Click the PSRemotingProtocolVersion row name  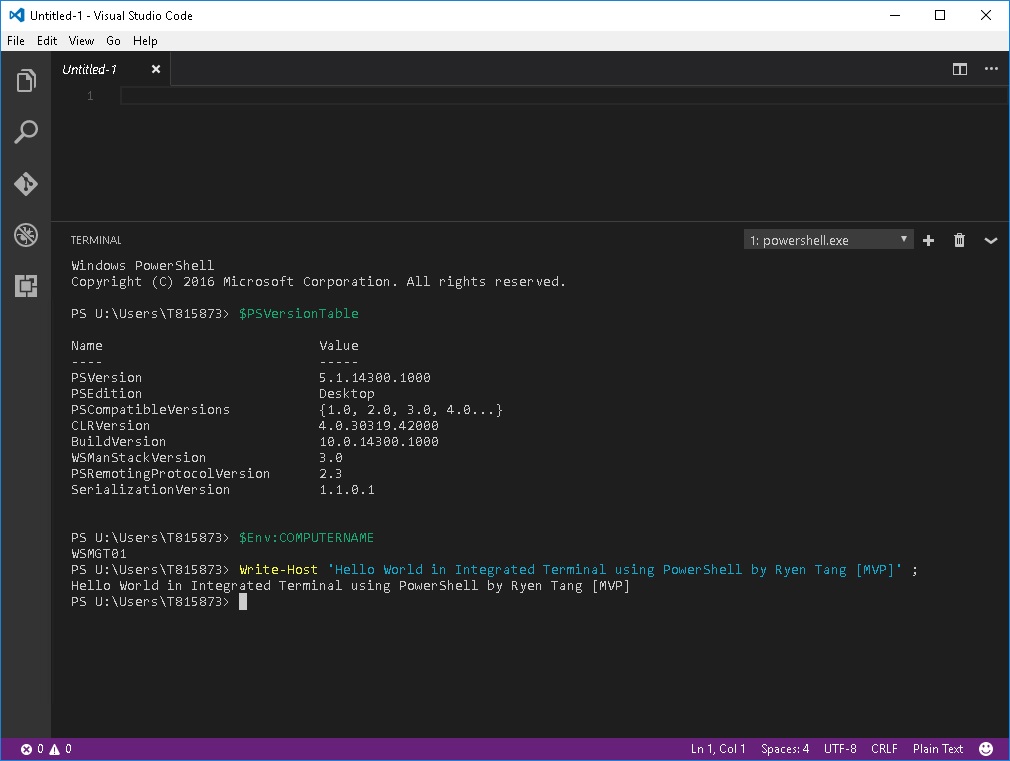tap(170, 474)
